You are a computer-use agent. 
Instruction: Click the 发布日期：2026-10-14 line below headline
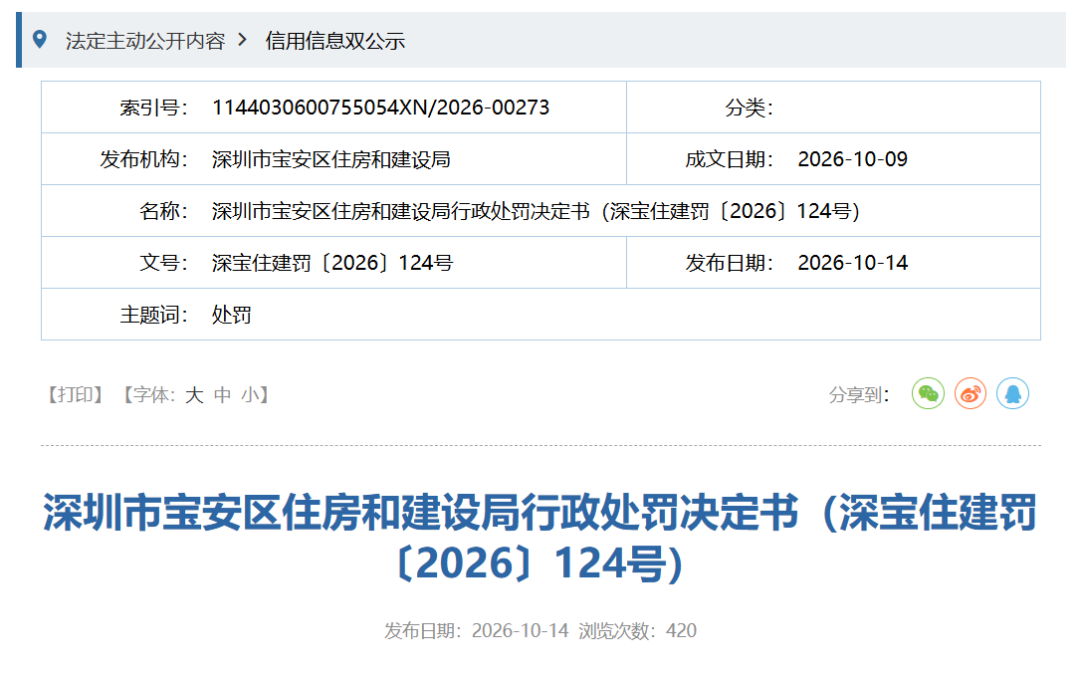point(477,630)
